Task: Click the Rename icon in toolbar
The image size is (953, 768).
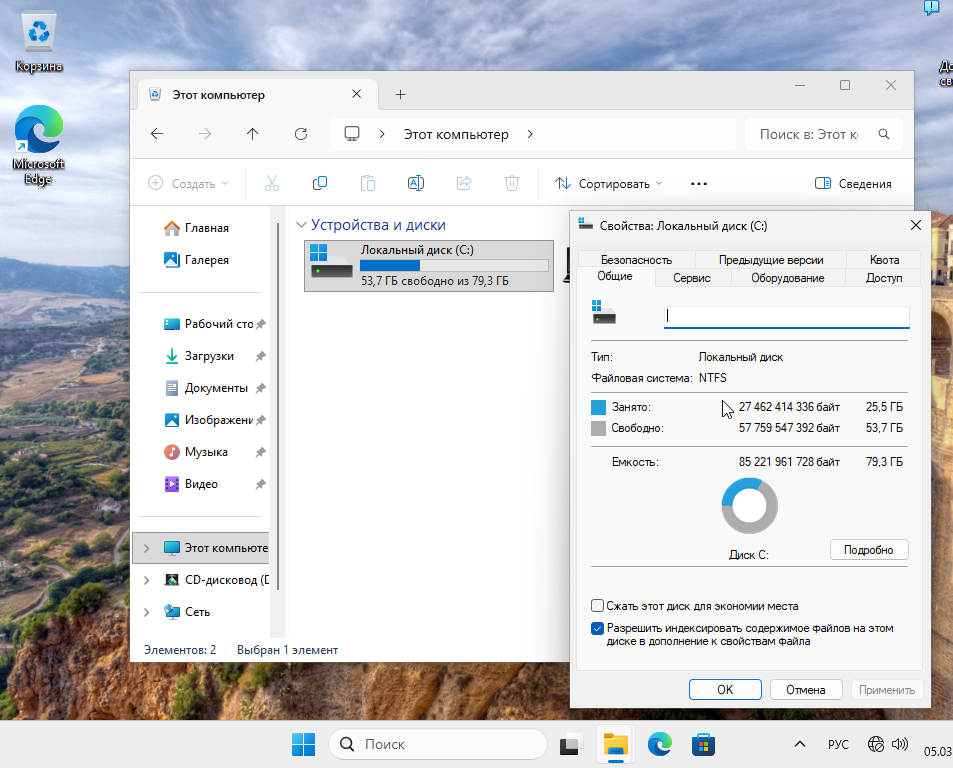Action: pos(416,183)
